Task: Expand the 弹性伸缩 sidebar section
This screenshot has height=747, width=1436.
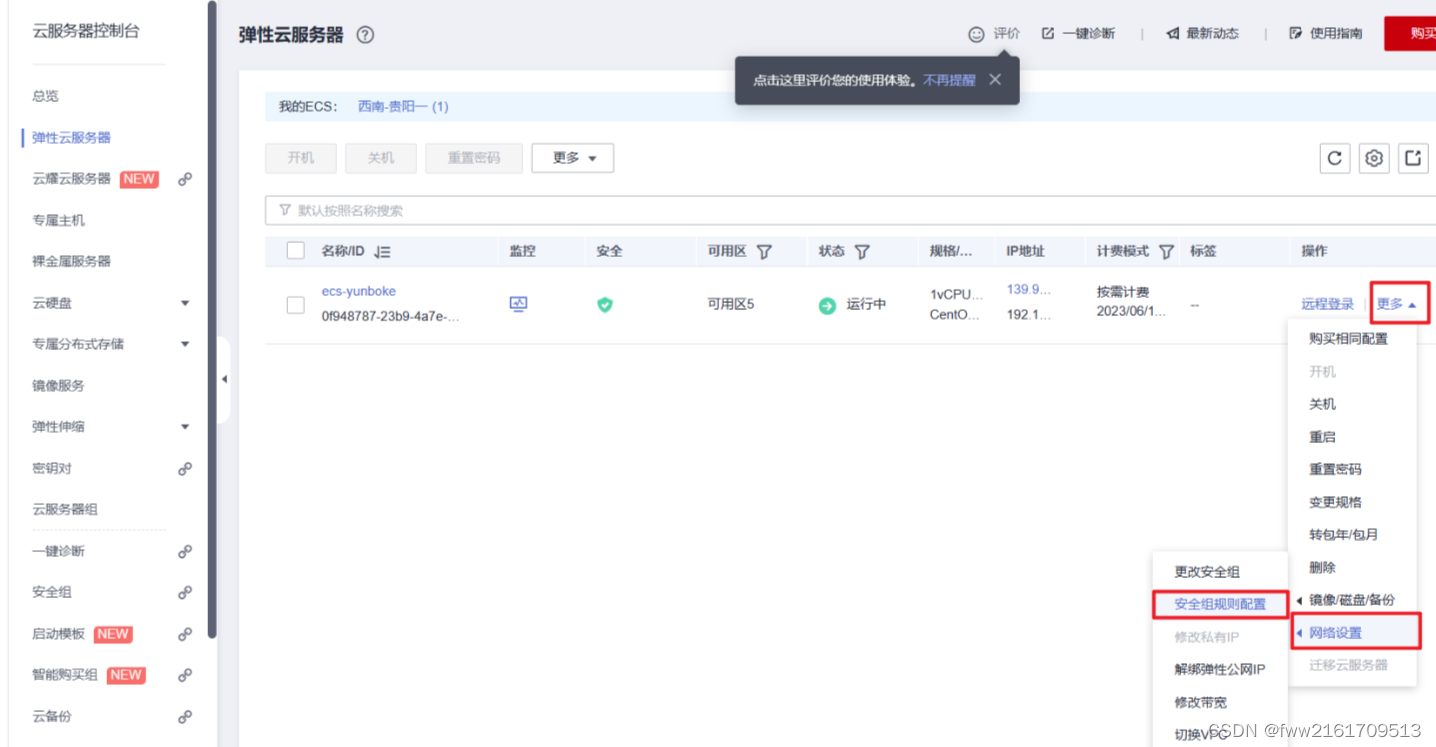Action: click(x=185, y=427)
